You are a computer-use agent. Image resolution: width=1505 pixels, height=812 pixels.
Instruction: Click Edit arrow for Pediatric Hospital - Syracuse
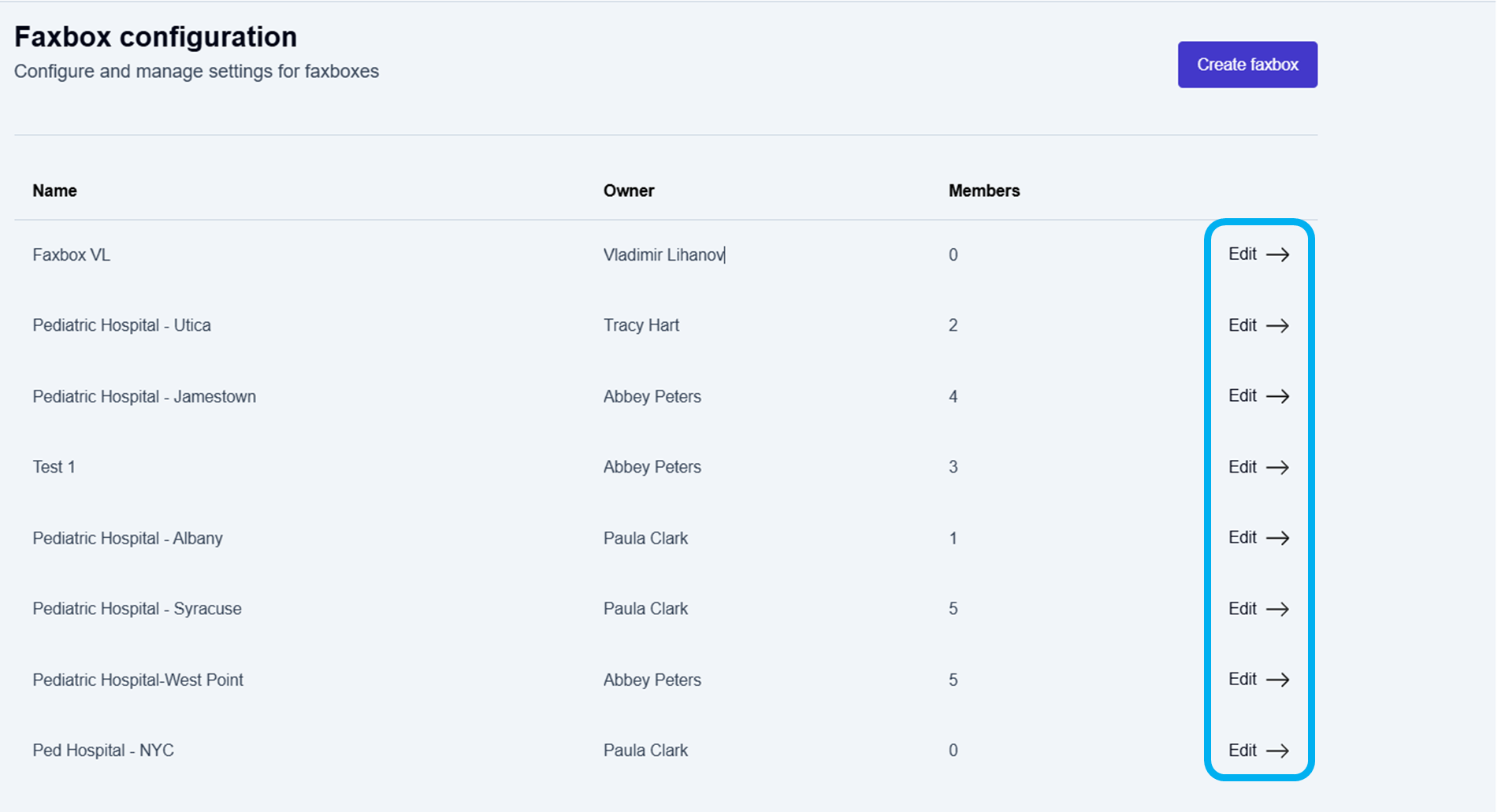click(x=1258, y=609)
